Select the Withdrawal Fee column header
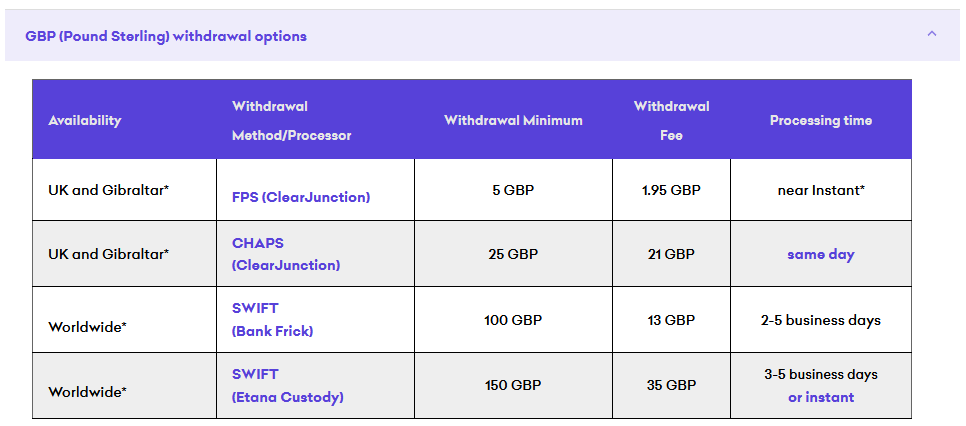Screen dimensions: 966x426 pos(672,121)
